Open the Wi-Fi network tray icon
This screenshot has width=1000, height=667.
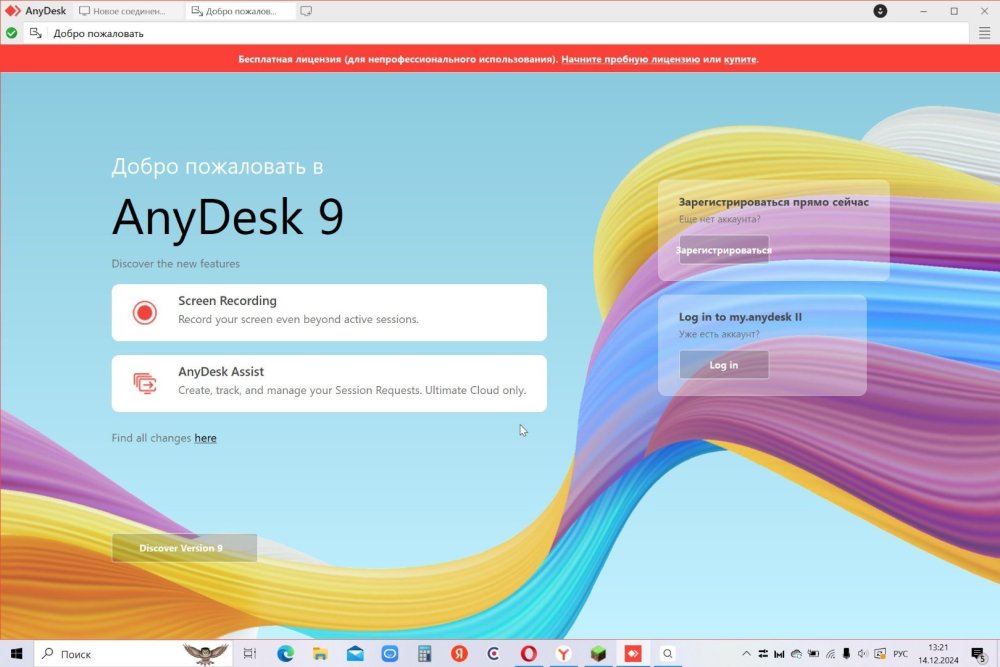point(830,654)
